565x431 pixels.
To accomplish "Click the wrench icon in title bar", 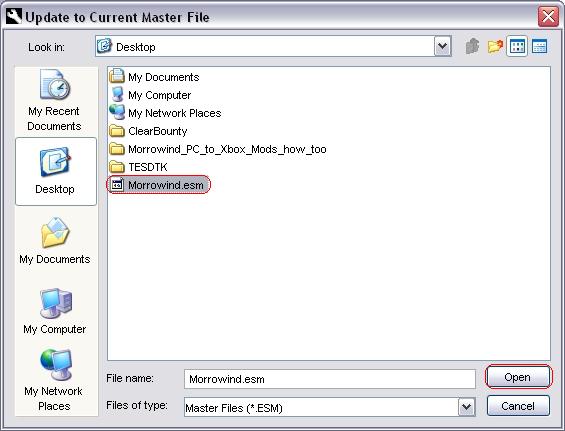I will coord(14,17).
